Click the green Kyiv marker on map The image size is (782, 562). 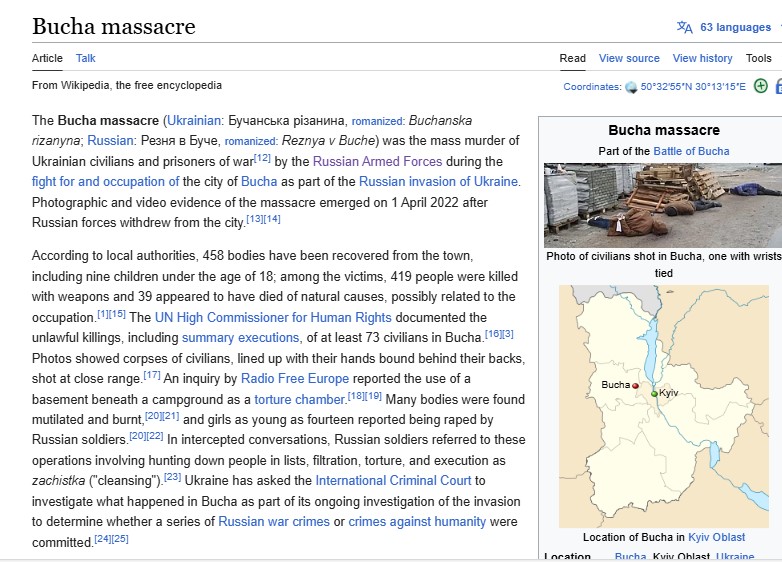[654, 394]
